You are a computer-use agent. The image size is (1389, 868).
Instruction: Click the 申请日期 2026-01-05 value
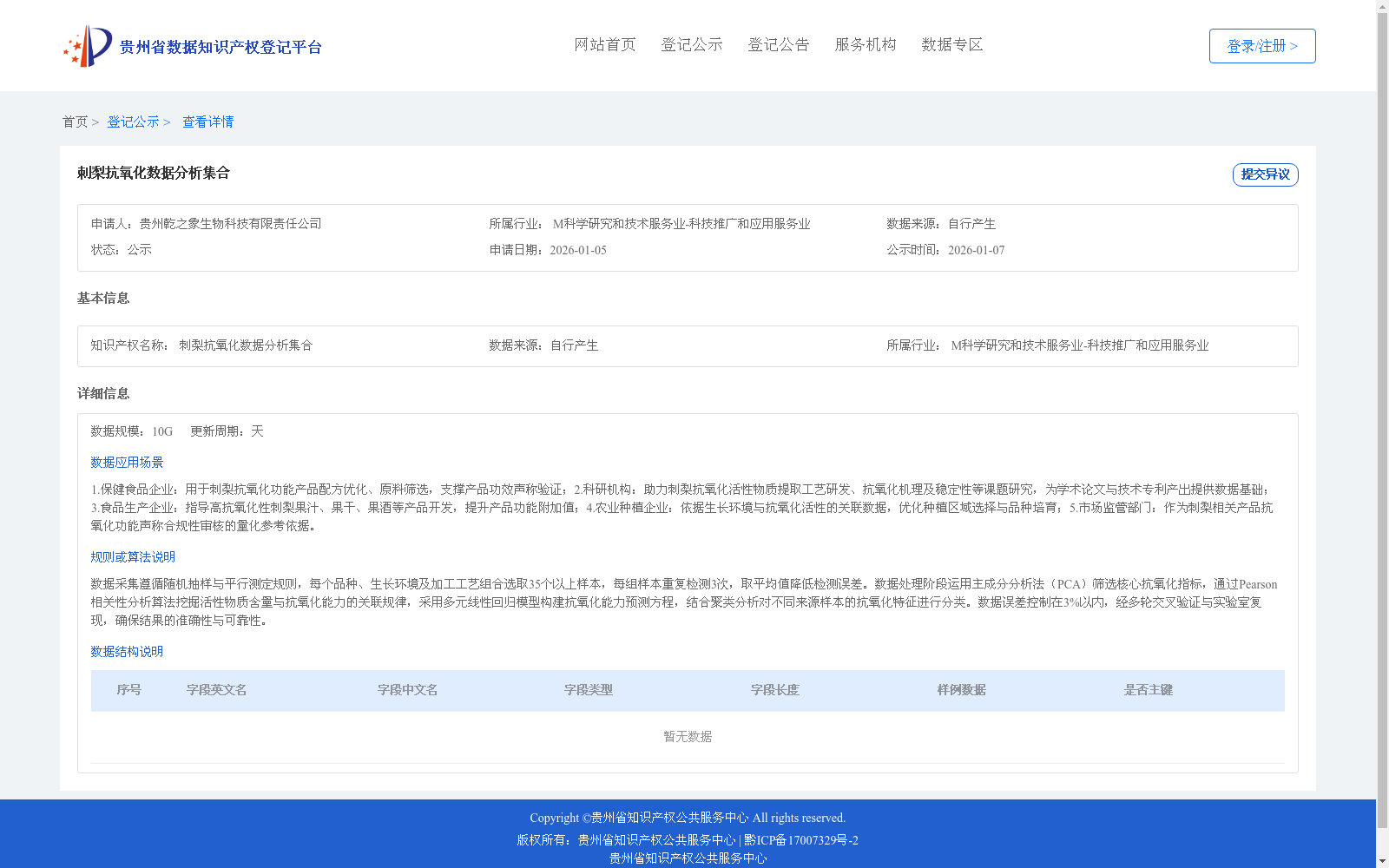tap(578, 250)
